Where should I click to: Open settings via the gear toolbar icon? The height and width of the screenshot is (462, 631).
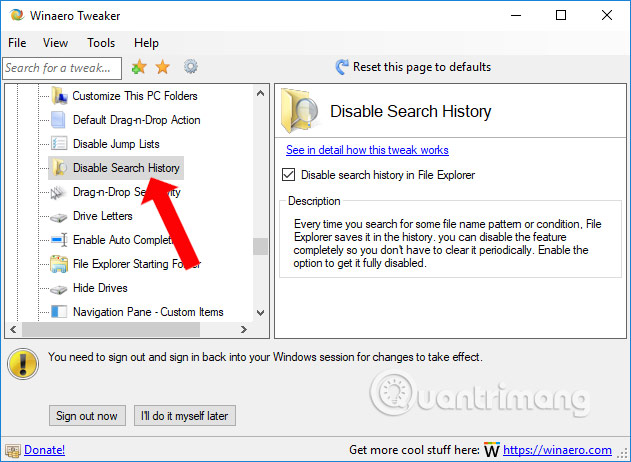[191, 66]
